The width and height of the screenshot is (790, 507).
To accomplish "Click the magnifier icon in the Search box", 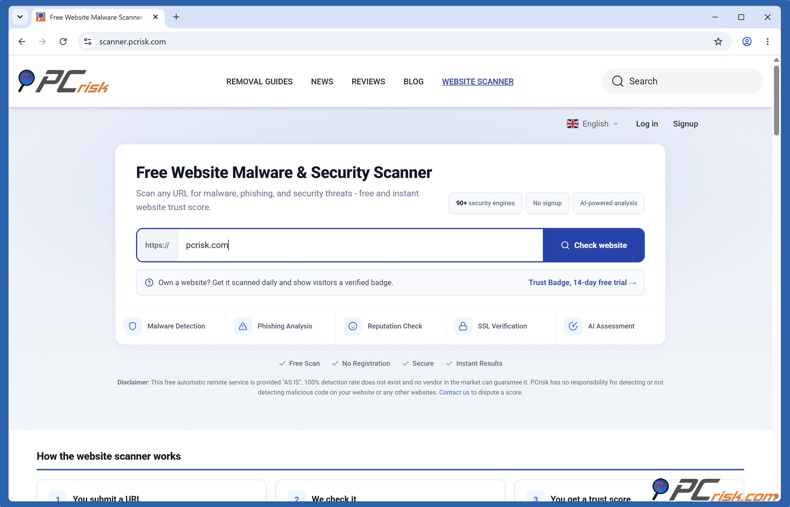I will 617,81.
